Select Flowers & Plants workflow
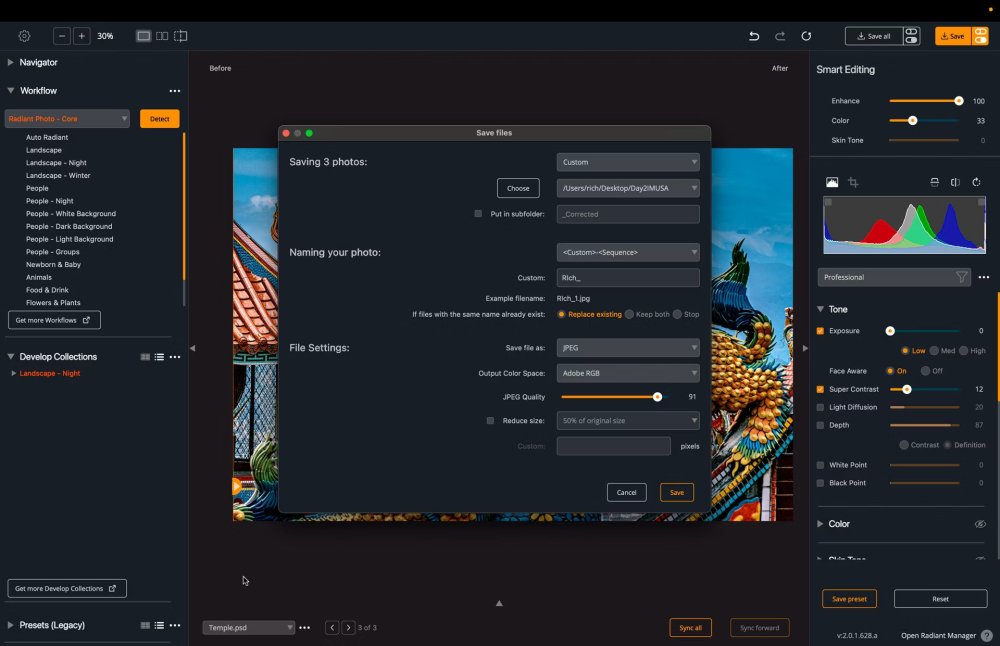This screenshot has width=1000, height=646. 53,303
